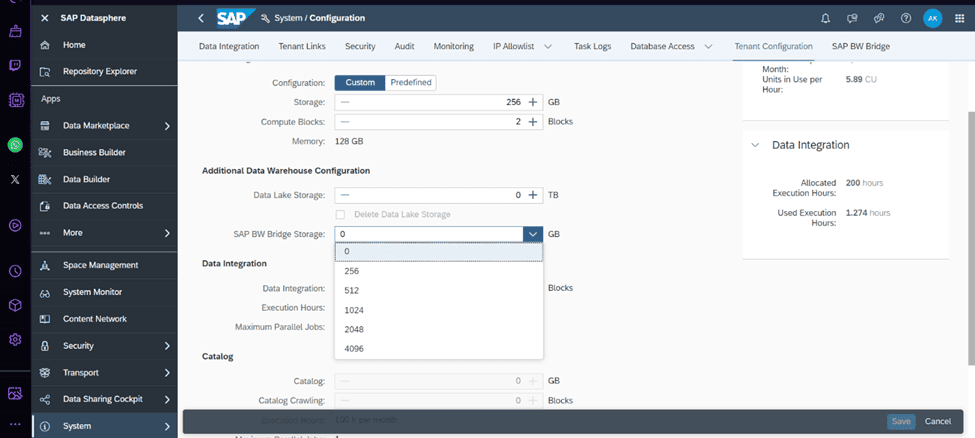Open notifications bell
The width and height of the screenshot is (975, 438).
(x=826, y=18)
